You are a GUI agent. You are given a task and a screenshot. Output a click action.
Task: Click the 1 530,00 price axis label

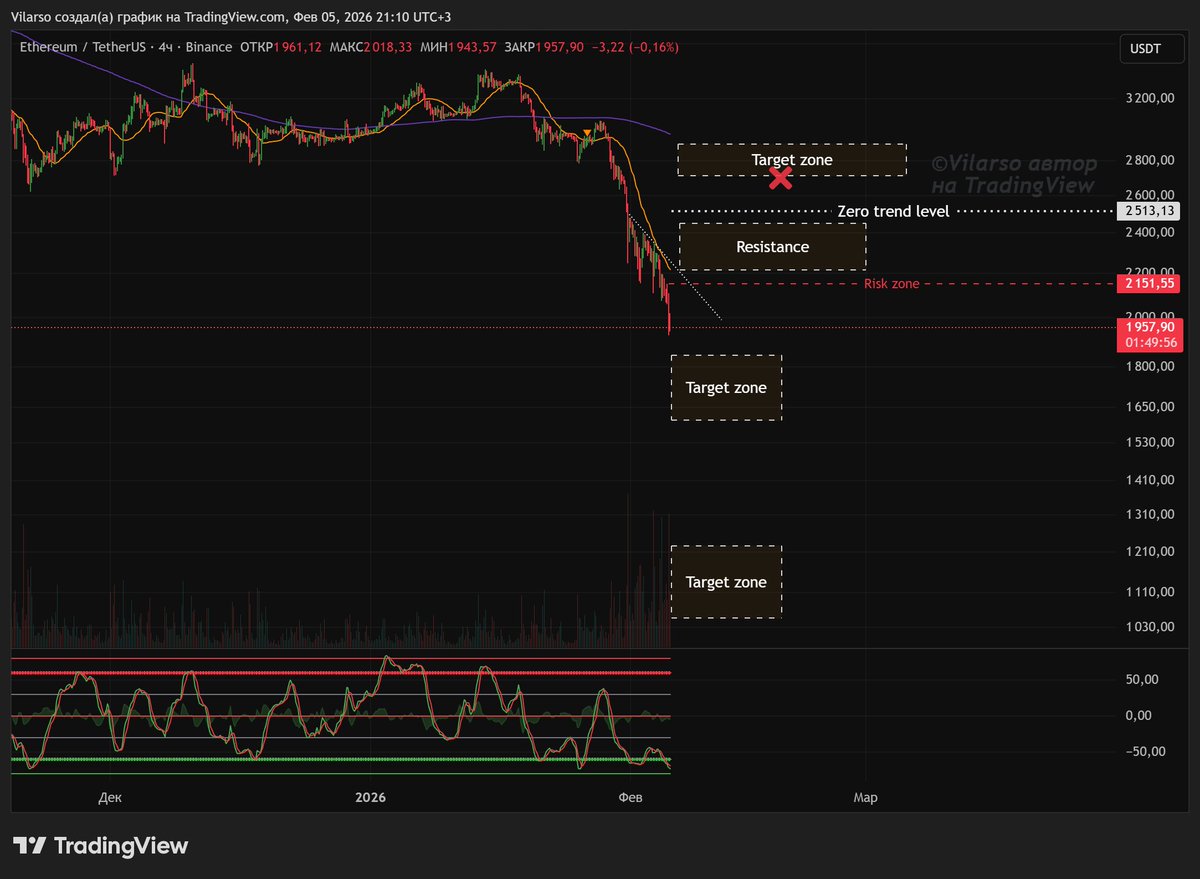point(1149,442)
